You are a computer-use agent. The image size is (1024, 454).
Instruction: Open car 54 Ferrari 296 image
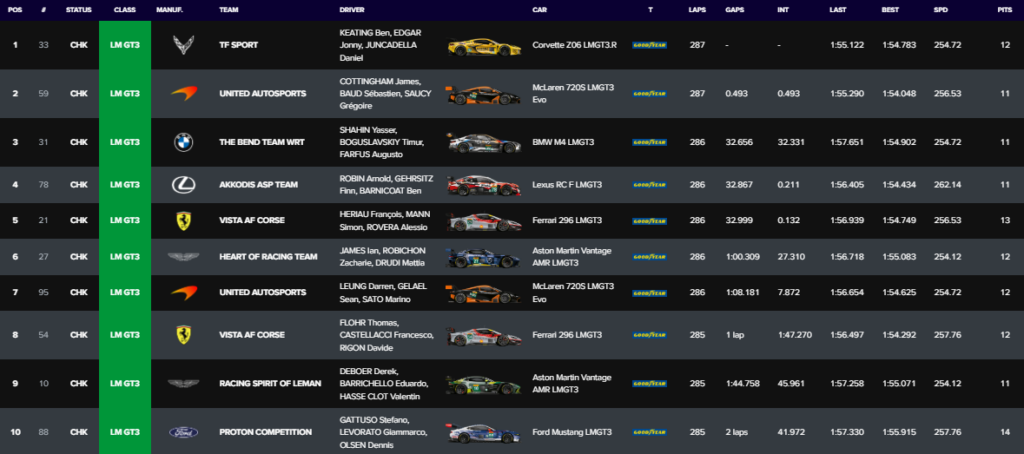(484, 336)
